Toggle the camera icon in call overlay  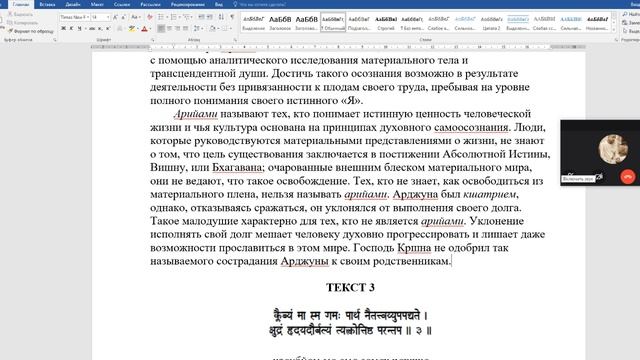(599, 177)
